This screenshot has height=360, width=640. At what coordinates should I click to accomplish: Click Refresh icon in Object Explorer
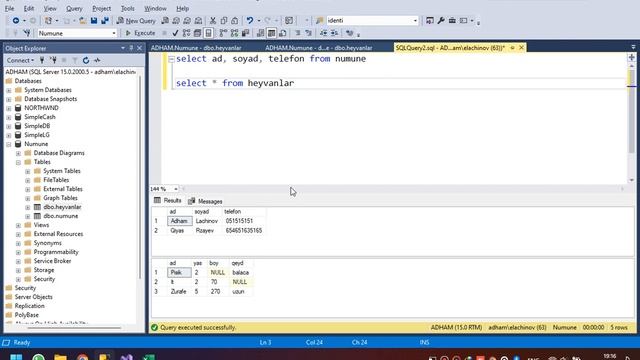(86, 60)
